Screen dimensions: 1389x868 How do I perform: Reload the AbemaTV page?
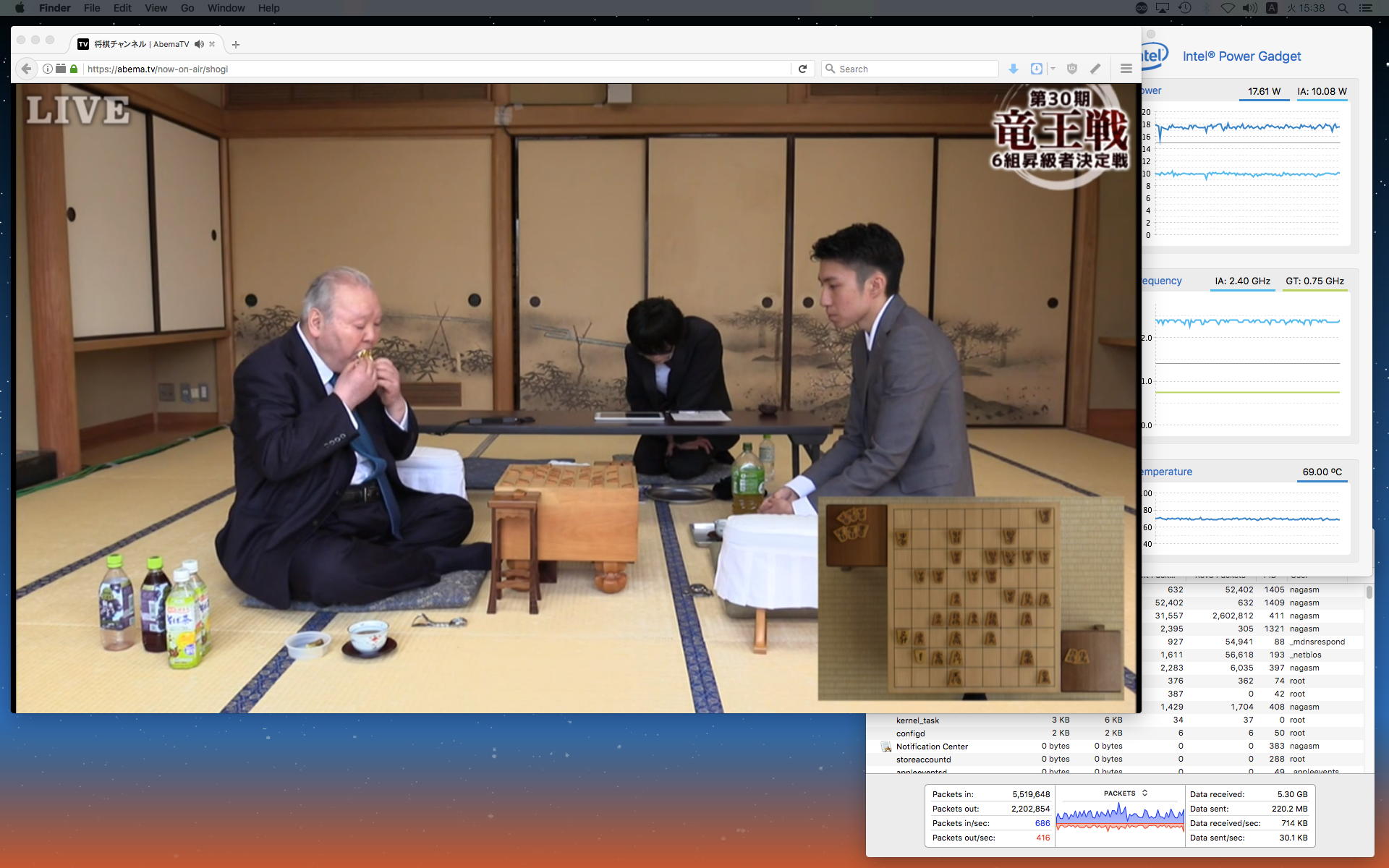[802, 69]
